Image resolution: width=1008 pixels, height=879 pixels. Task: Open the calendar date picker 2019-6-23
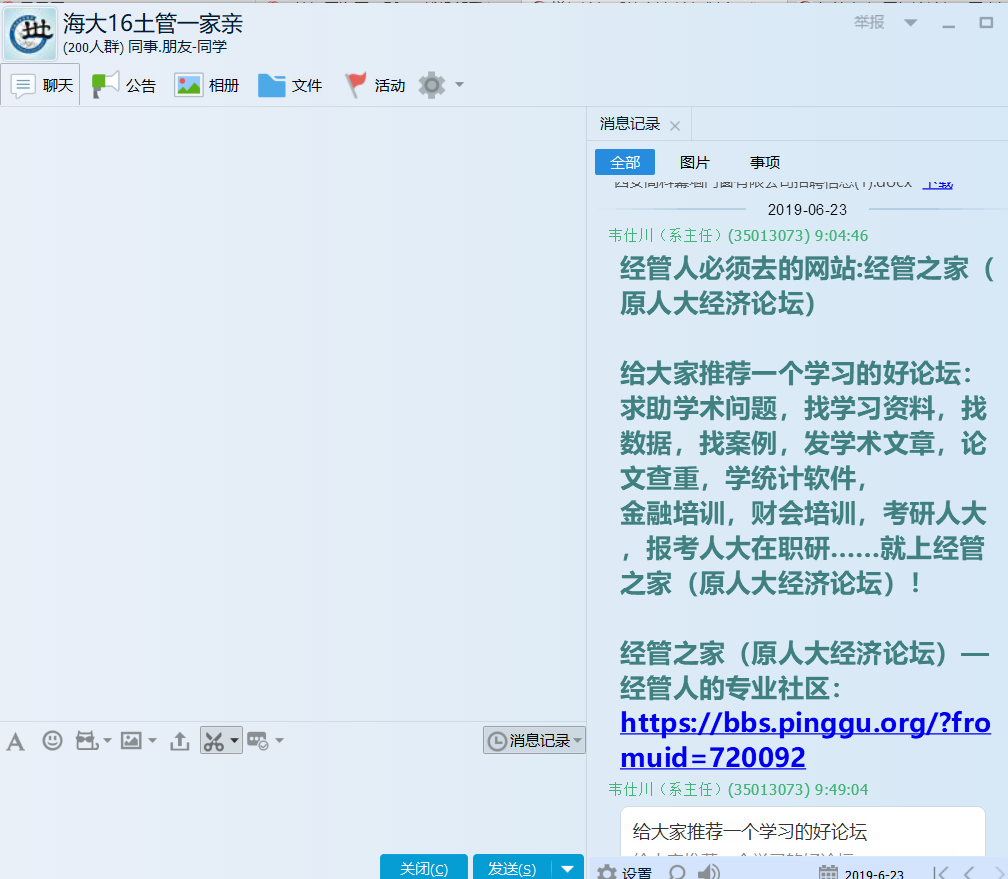(x=861, y=873)
